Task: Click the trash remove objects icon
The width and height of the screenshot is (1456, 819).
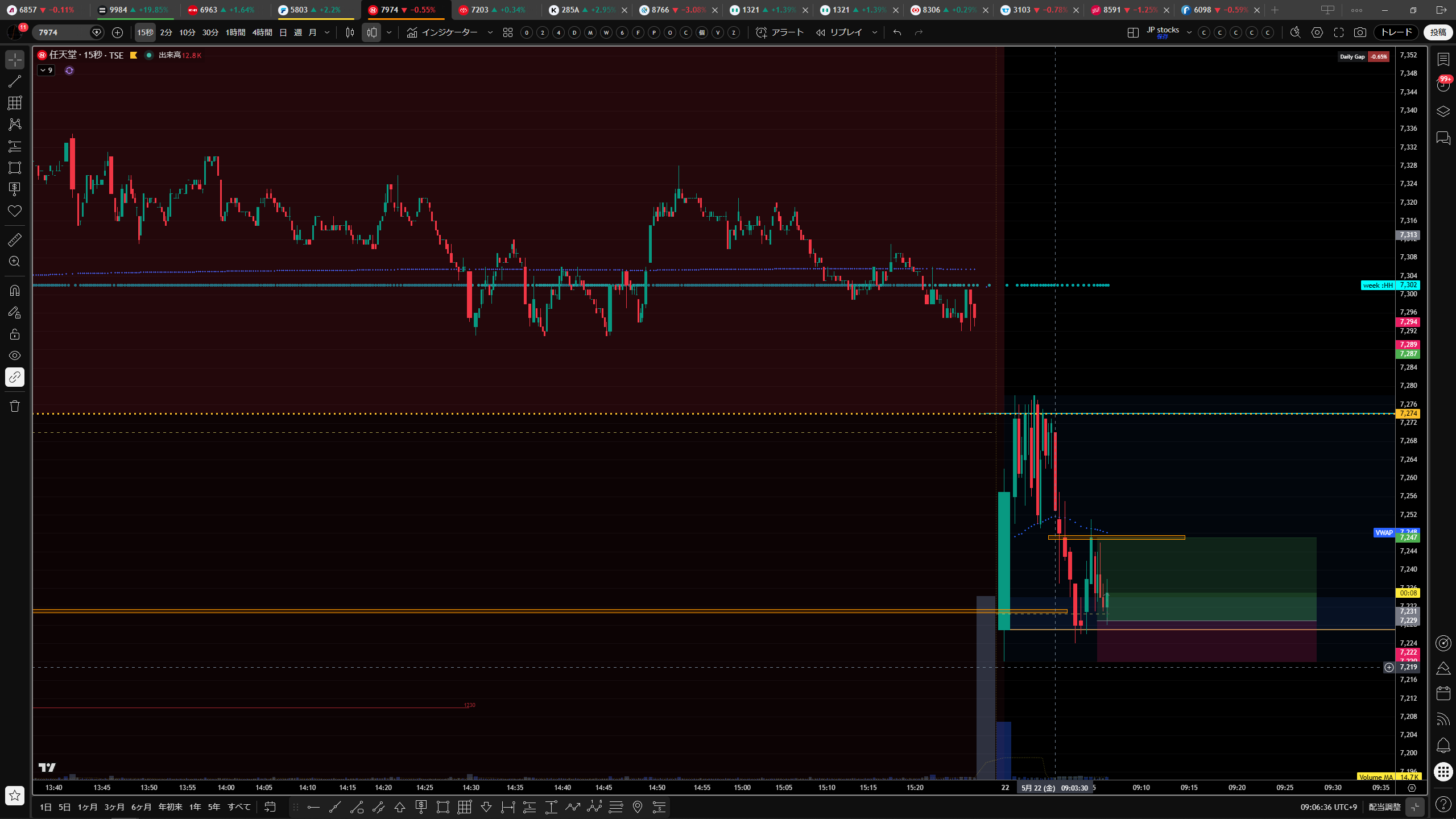Action: coord(15,406)
